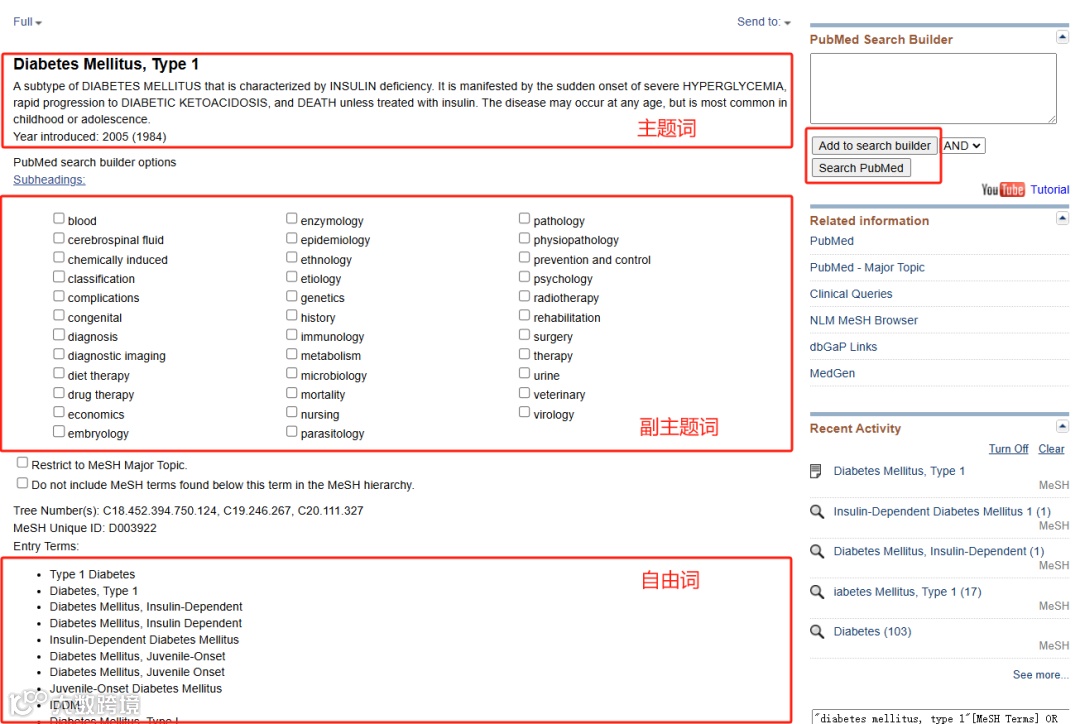
Task: Click the magnifier icon beside Diabetes (103)
Action: 817,632
